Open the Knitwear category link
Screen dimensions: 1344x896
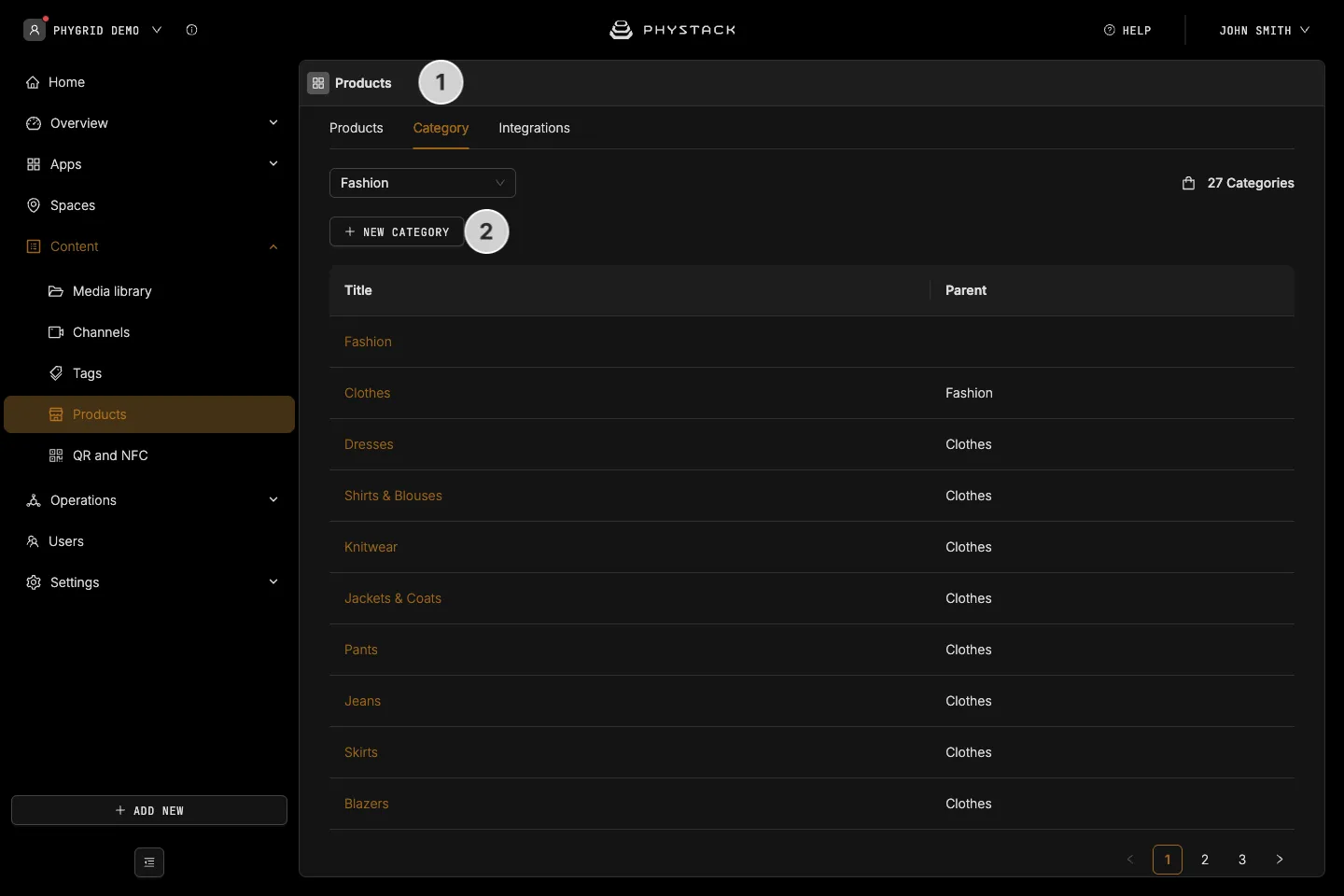(371, 547)
